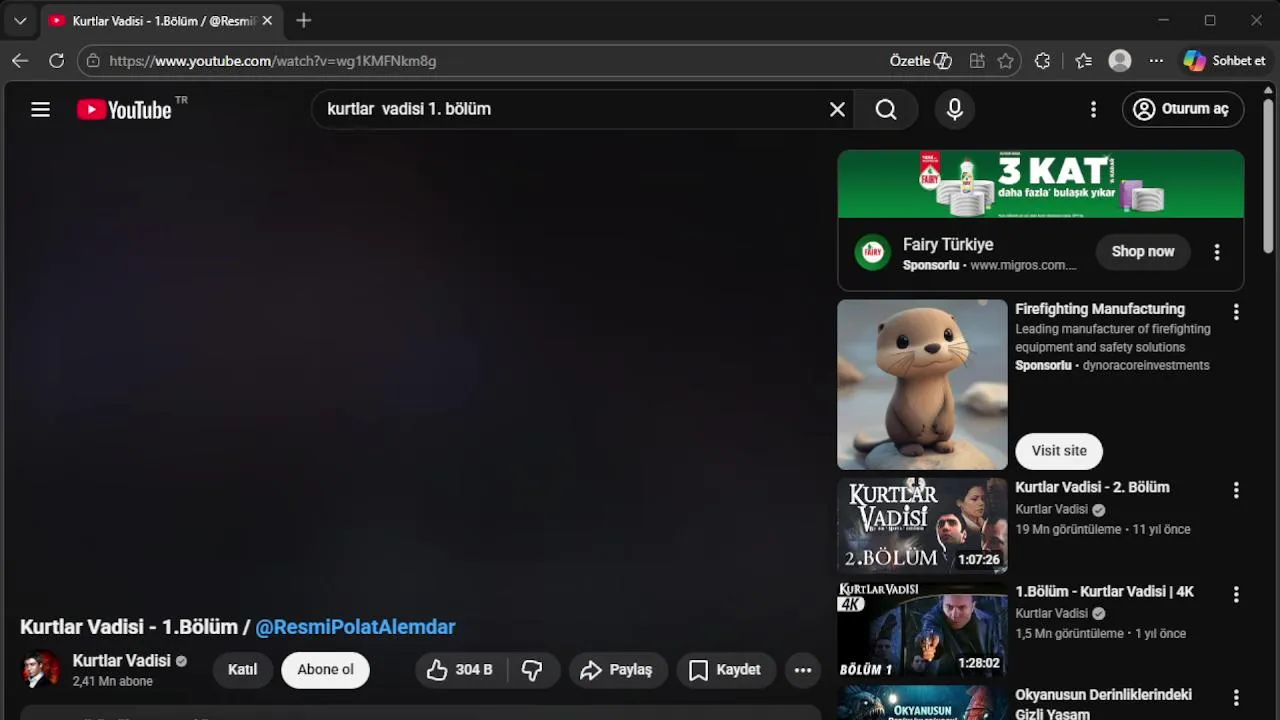Add page to favorites star icon
1280x720 pixels.
coord(1005,61)
